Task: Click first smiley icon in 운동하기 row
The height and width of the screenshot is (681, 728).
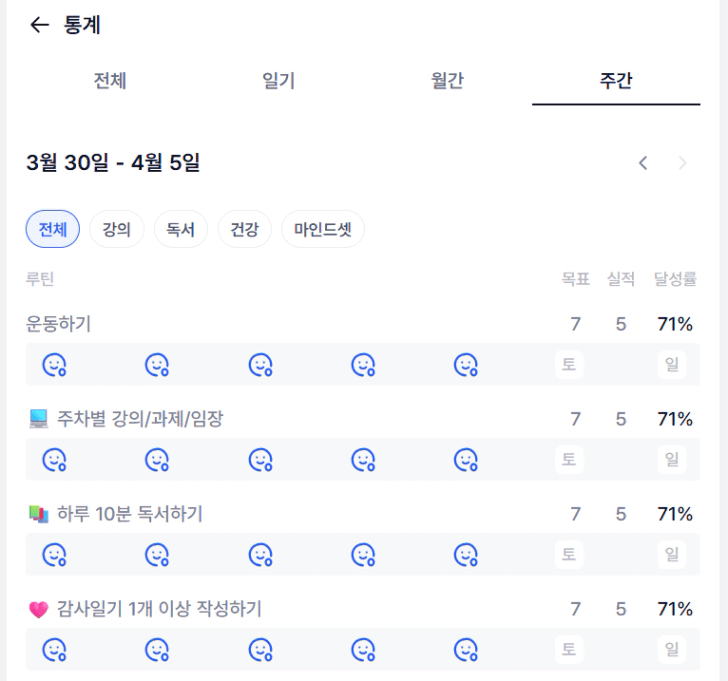Action: click(54, 365)
